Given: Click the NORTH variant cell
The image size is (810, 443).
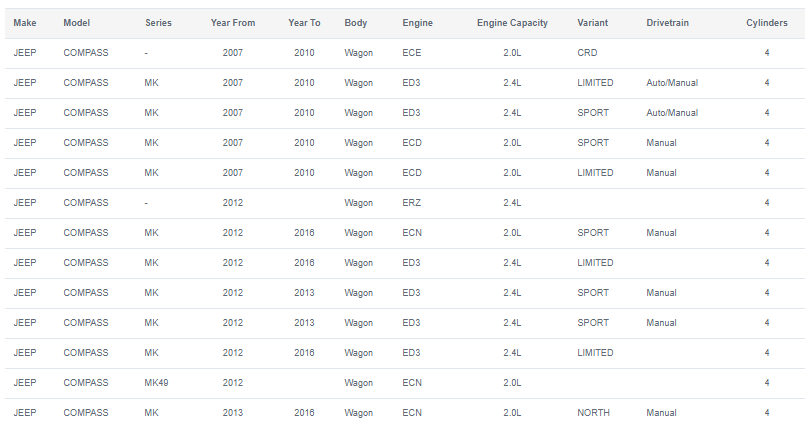Looking at the screenshot, I should coord(594,413).
